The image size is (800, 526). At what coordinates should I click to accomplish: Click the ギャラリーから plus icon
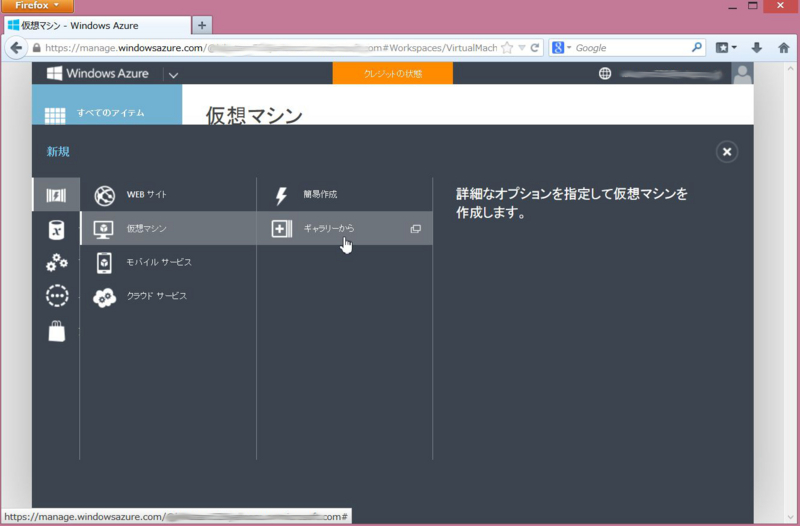[282, 229]
